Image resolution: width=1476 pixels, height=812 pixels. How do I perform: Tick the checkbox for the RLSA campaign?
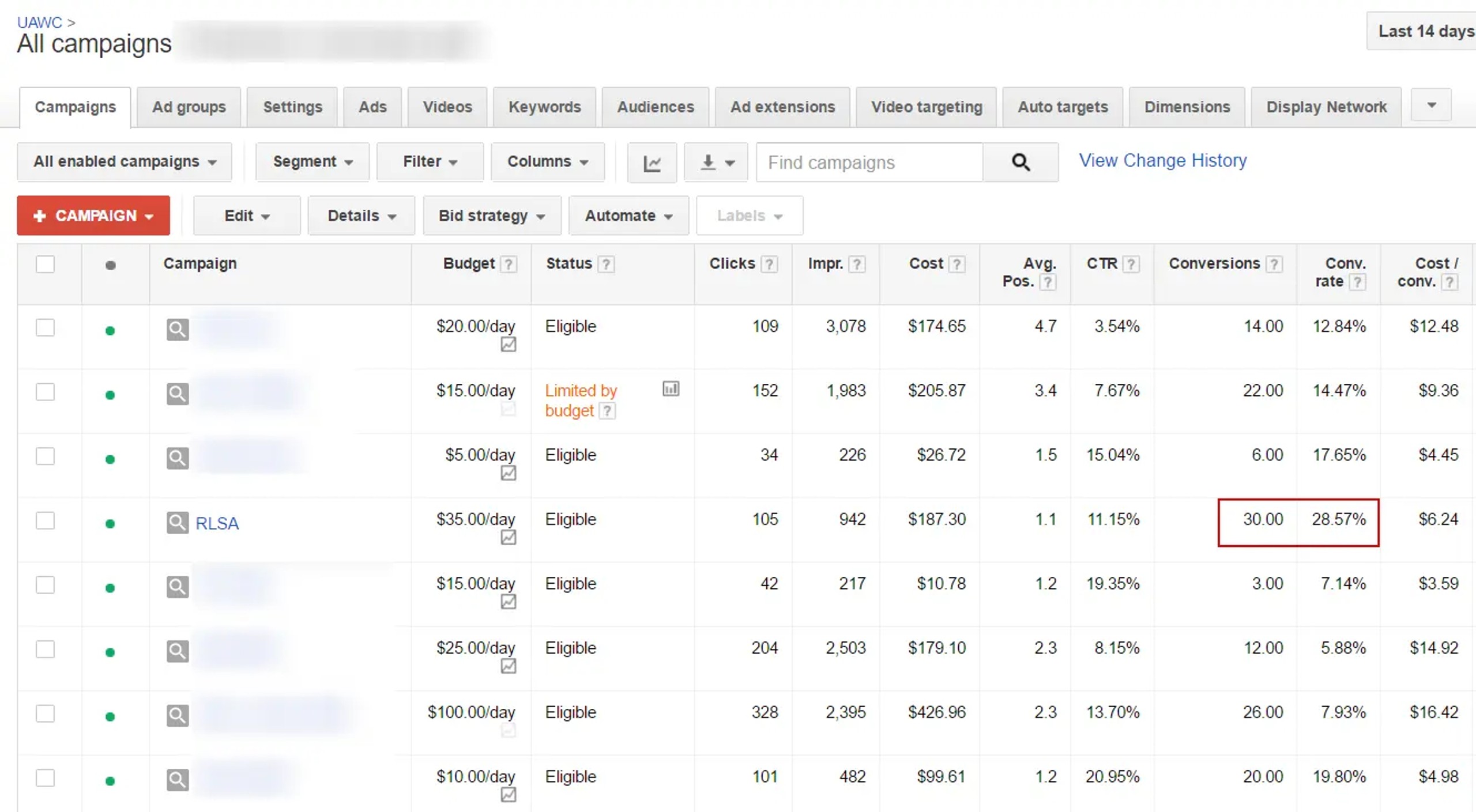tap(45, 521)
